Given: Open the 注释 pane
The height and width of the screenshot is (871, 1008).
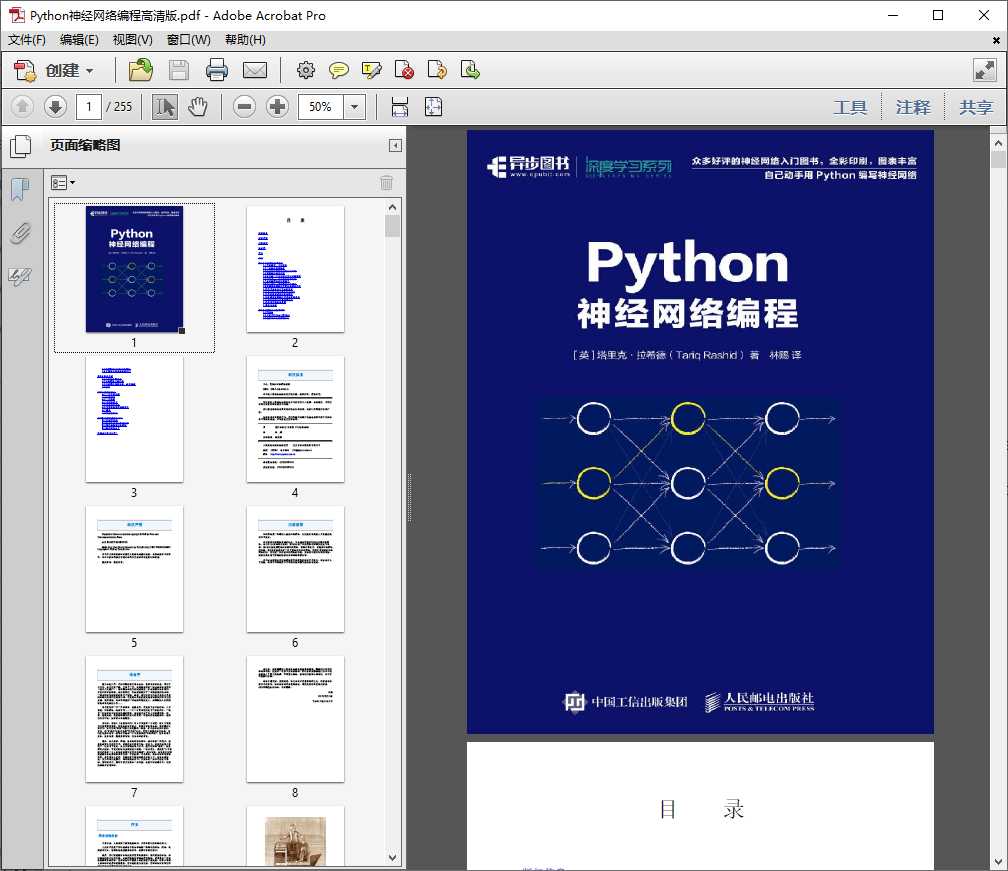Looking at the screenshot, I should coord(913,107).
